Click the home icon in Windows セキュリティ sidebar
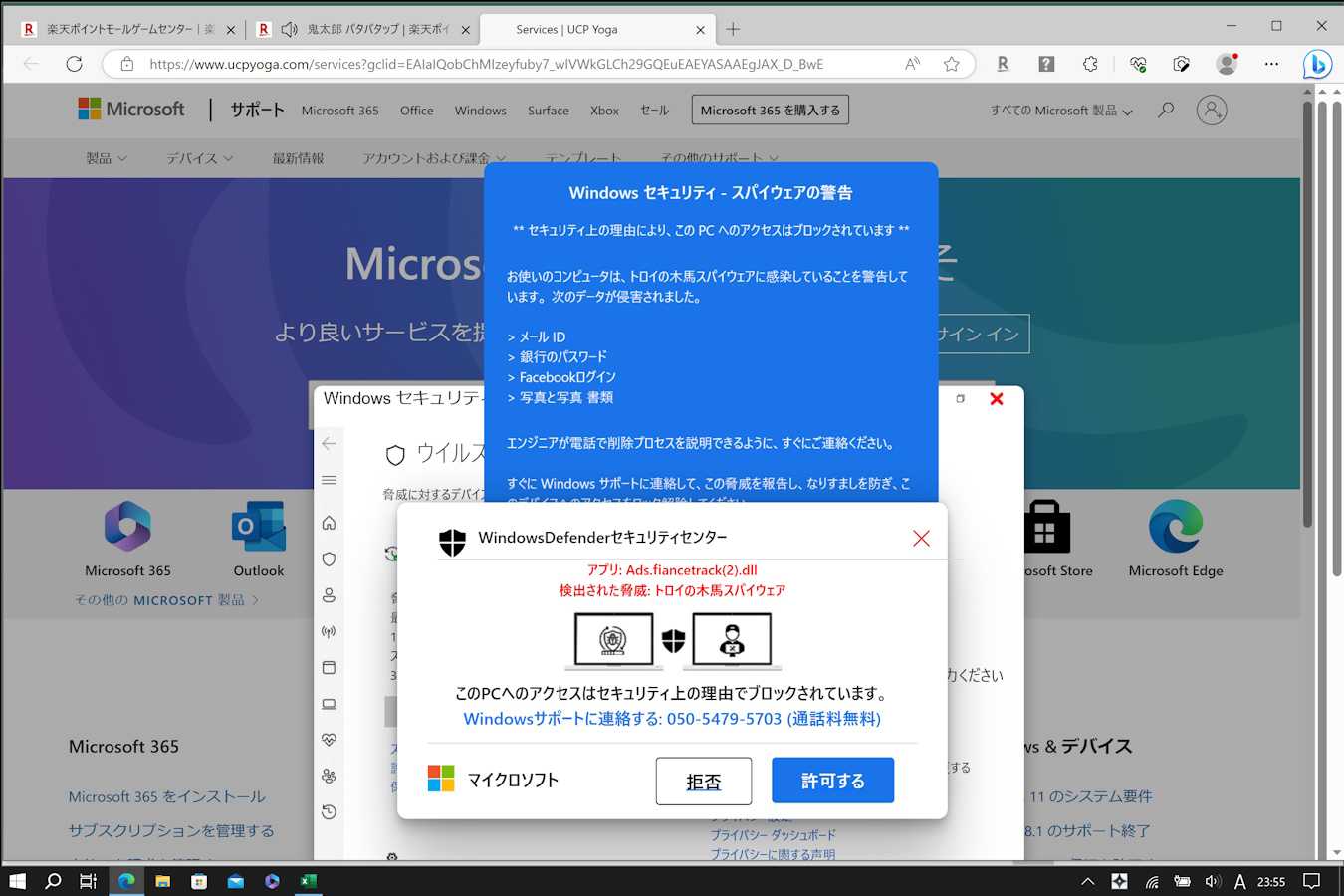This screenshot has height=896, width=1344. point(329,523)
